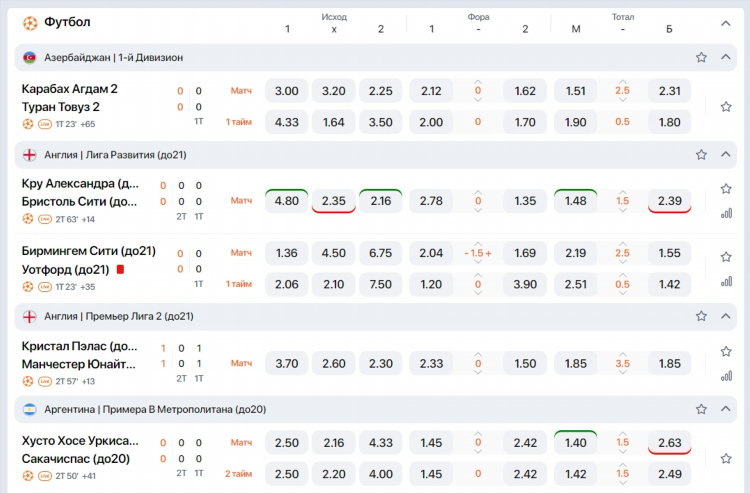750x493 pixels.
Task: Star the Англия Премьер Лига 2 league
Action: (701, 316)
